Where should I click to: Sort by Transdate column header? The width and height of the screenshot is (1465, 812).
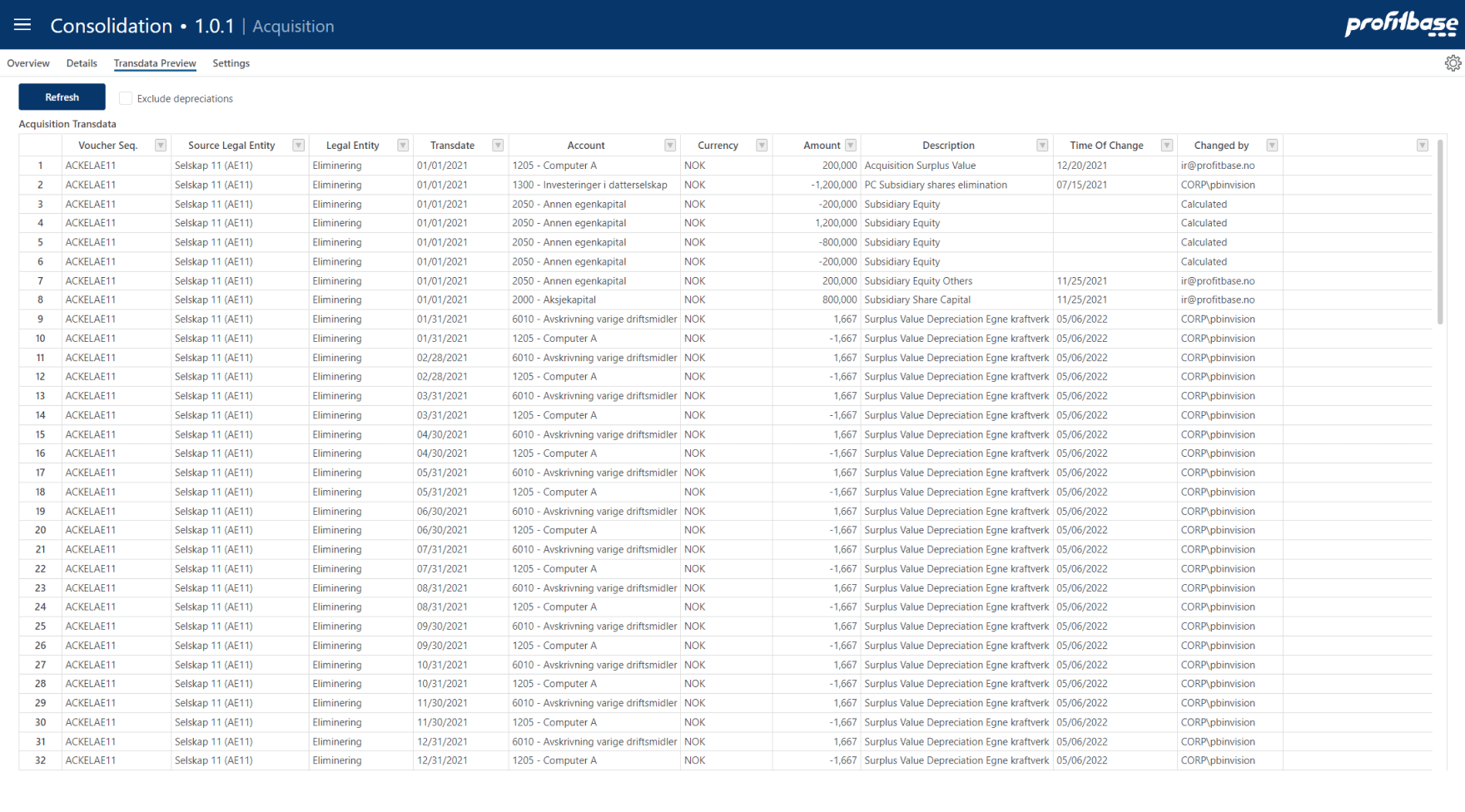tap(452, 146)
